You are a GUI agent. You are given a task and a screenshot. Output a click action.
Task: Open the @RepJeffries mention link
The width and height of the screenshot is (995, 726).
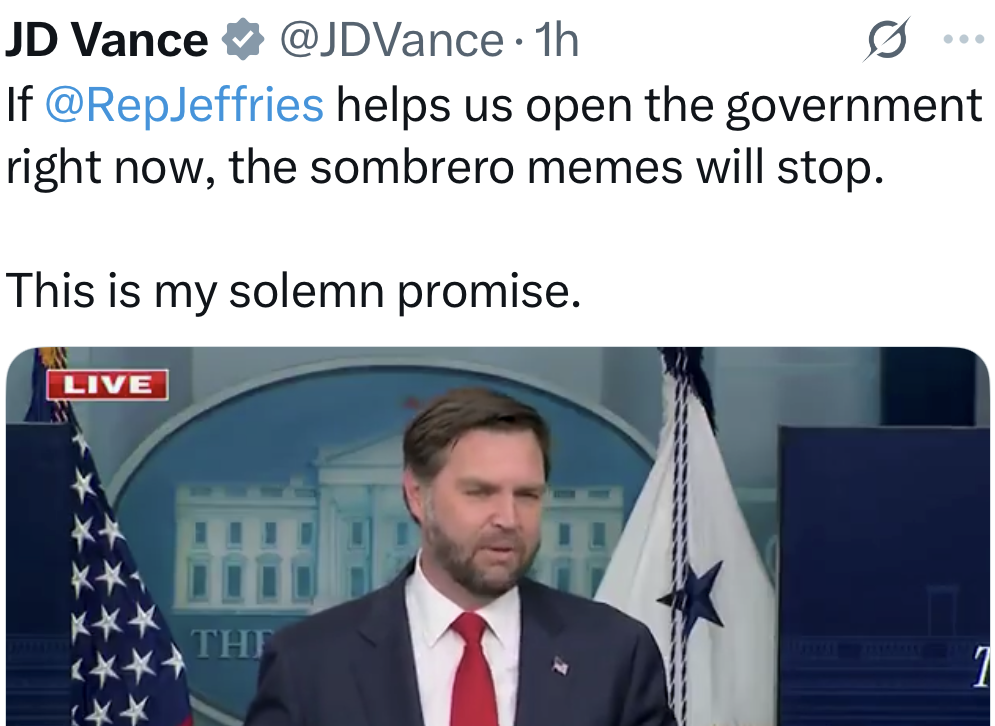tap(184, 106)
